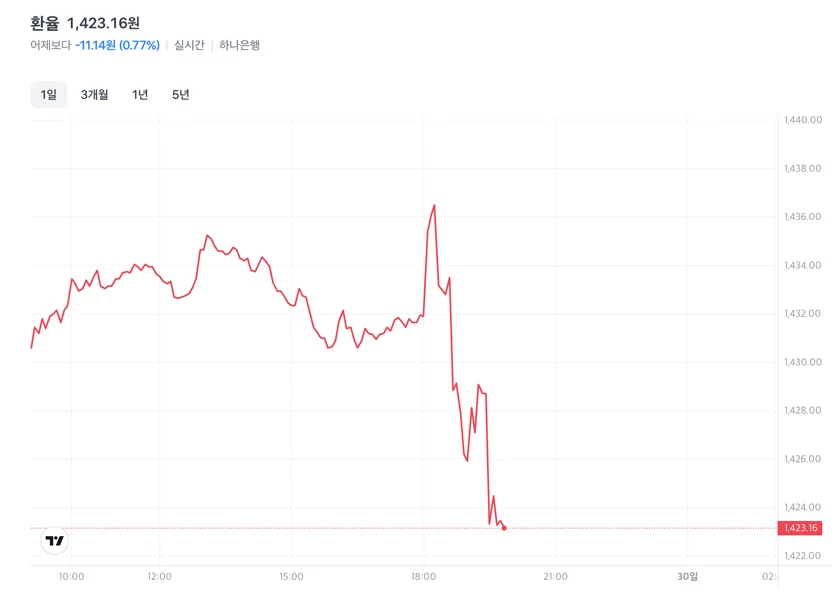Switch to the 5년 period tab

pyautogui.click(x=181, y=95)
